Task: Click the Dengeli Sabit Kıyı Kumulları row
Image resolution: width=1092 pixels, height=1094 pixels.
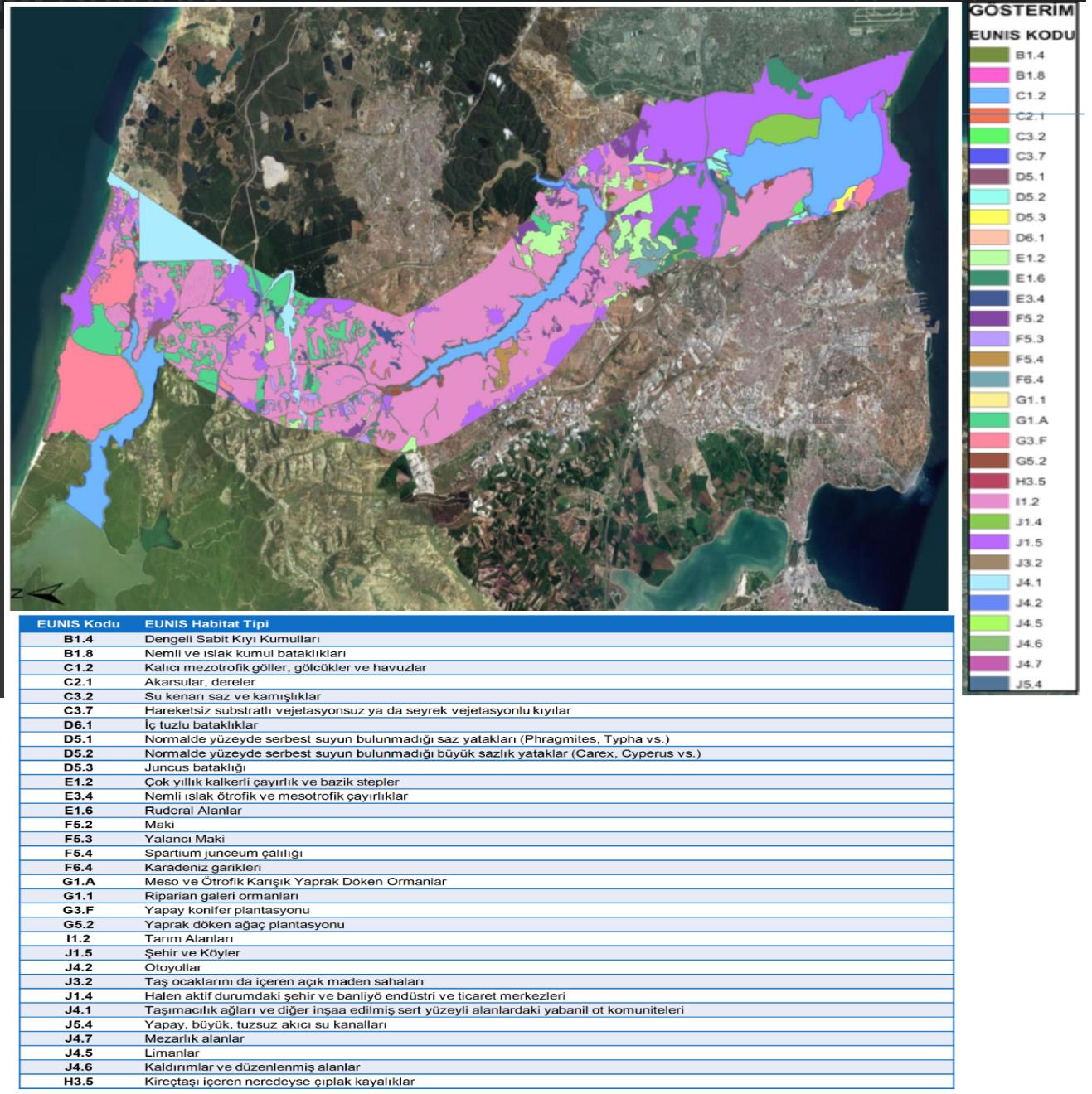Action: click(x=486, y=639)
